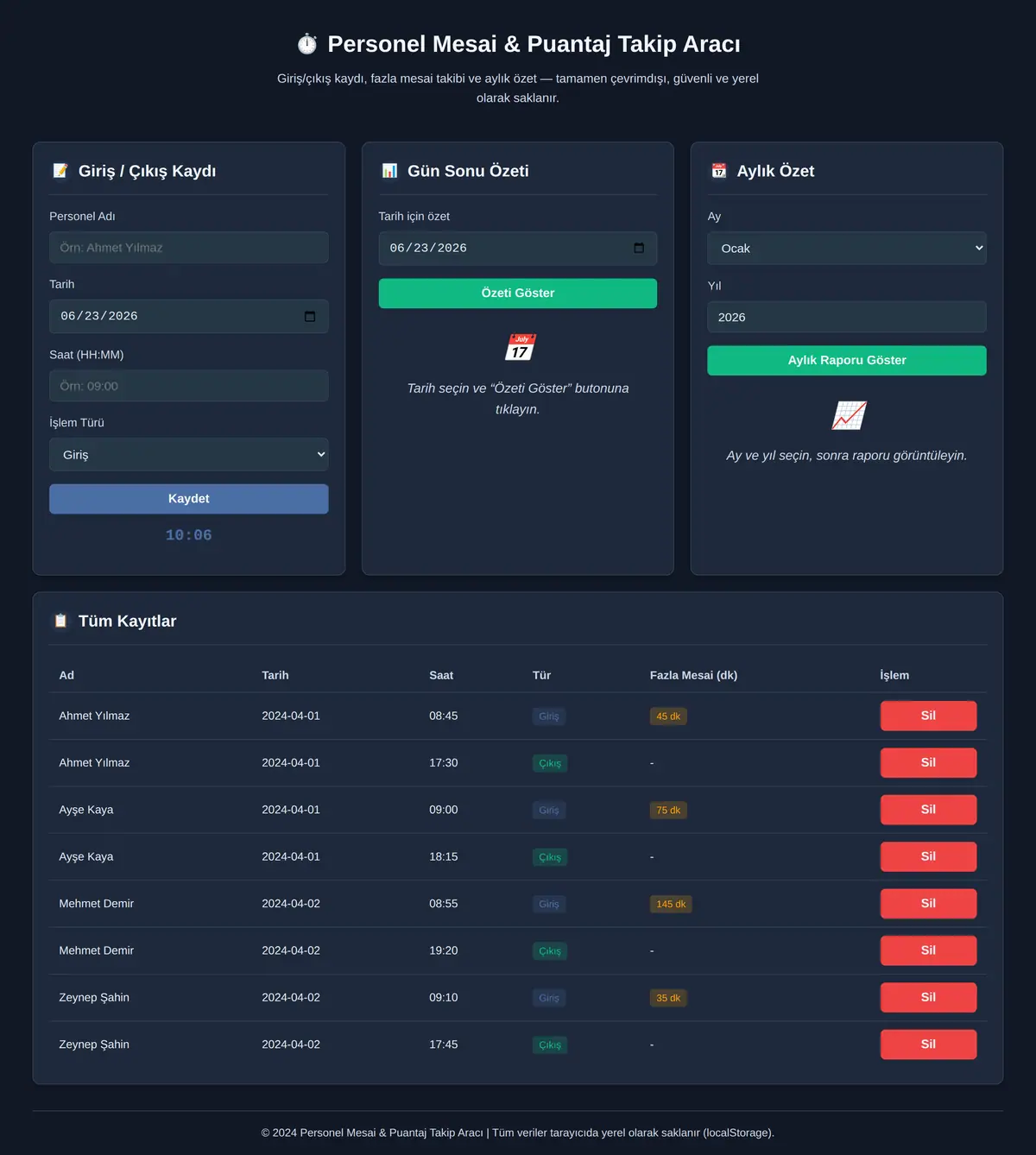
Task: Click the Aylık Raporu Göster button
Action: 847,361
